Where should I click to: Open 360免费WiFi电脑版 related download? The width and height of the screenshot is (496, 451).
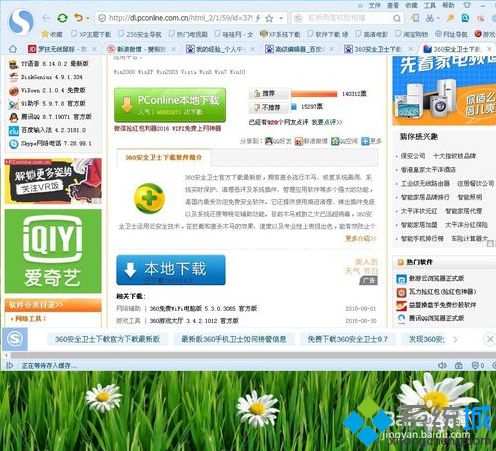(203, 309)
